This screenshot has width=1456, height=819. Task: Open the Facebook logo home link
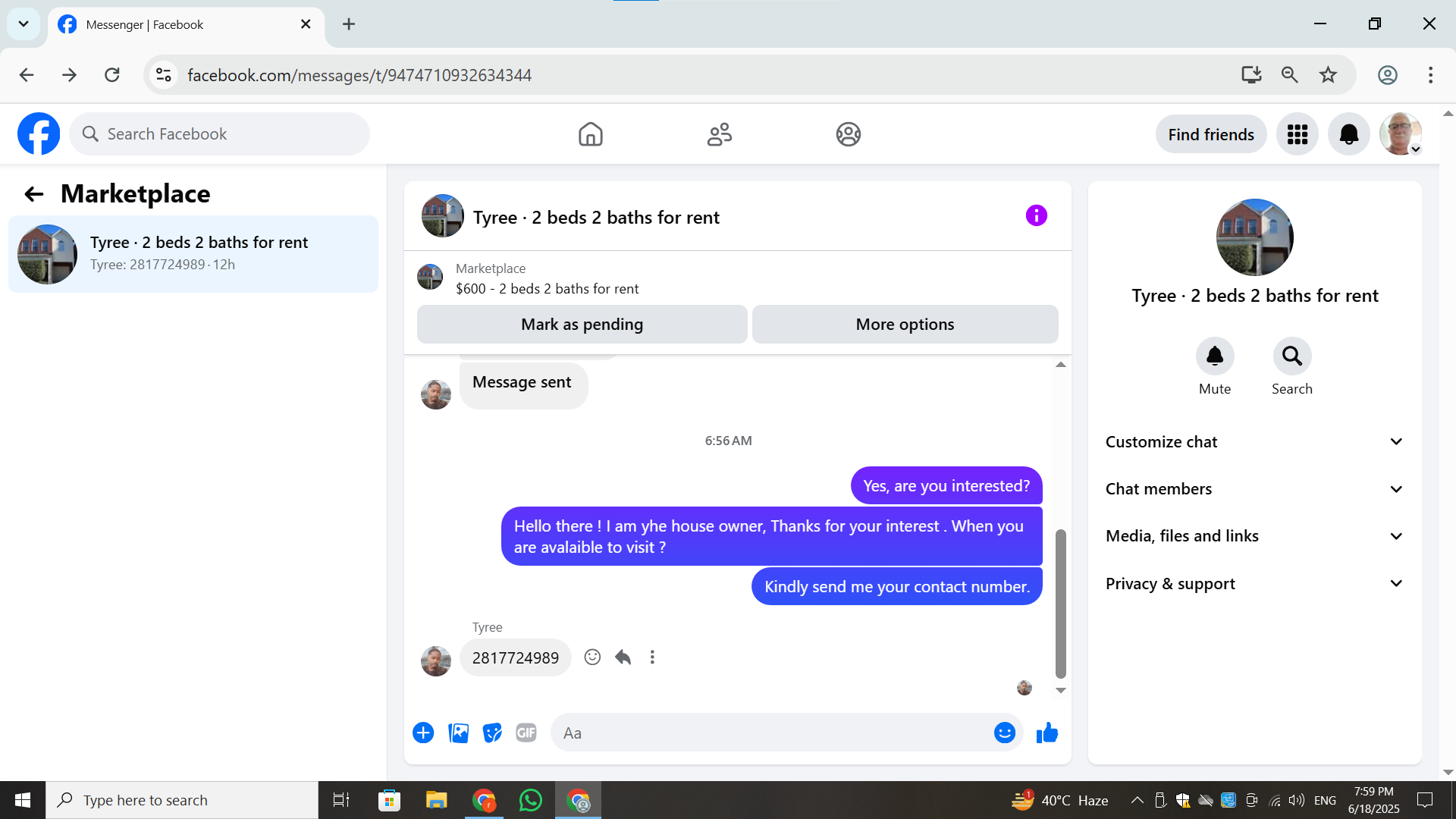39,134
